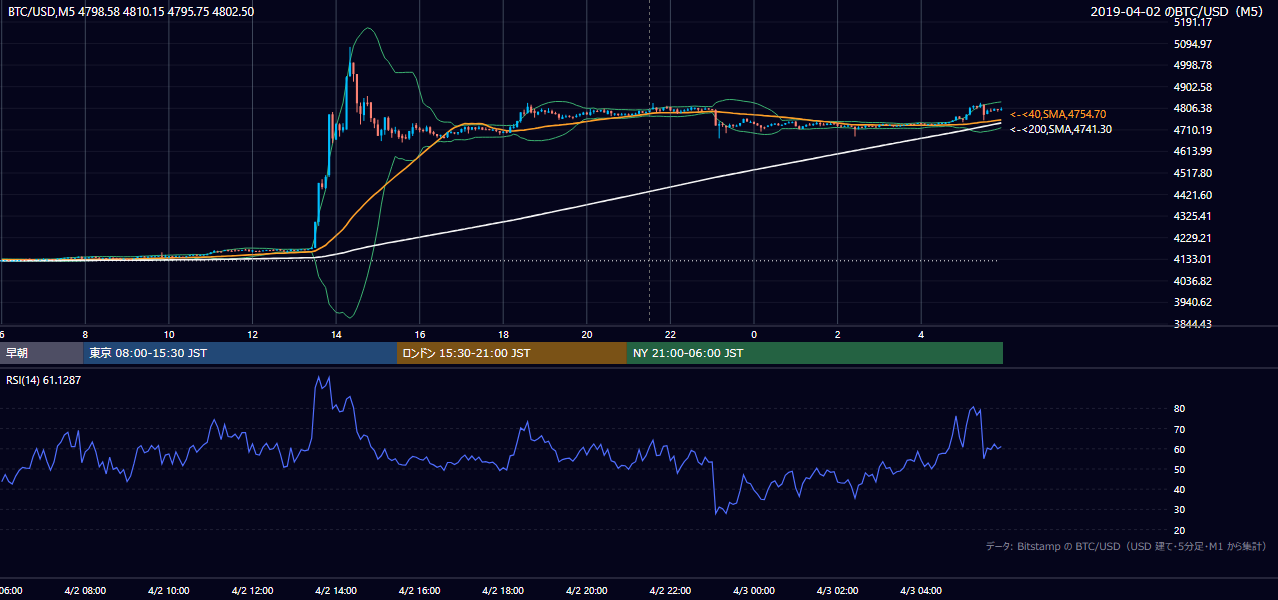
Task: Click hour 12 on the price chart axis
Action: click(253, 334)
